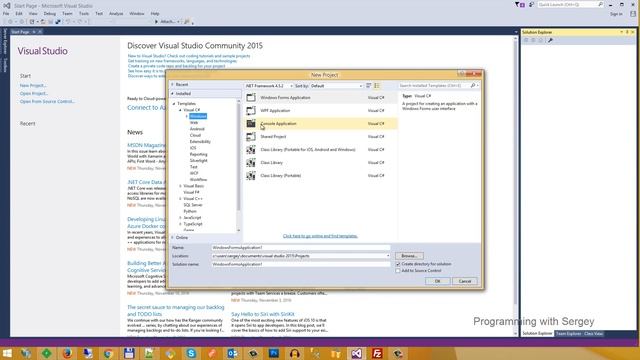Select the Windows Forms Application template icon
640x360 pixels.
251,98
